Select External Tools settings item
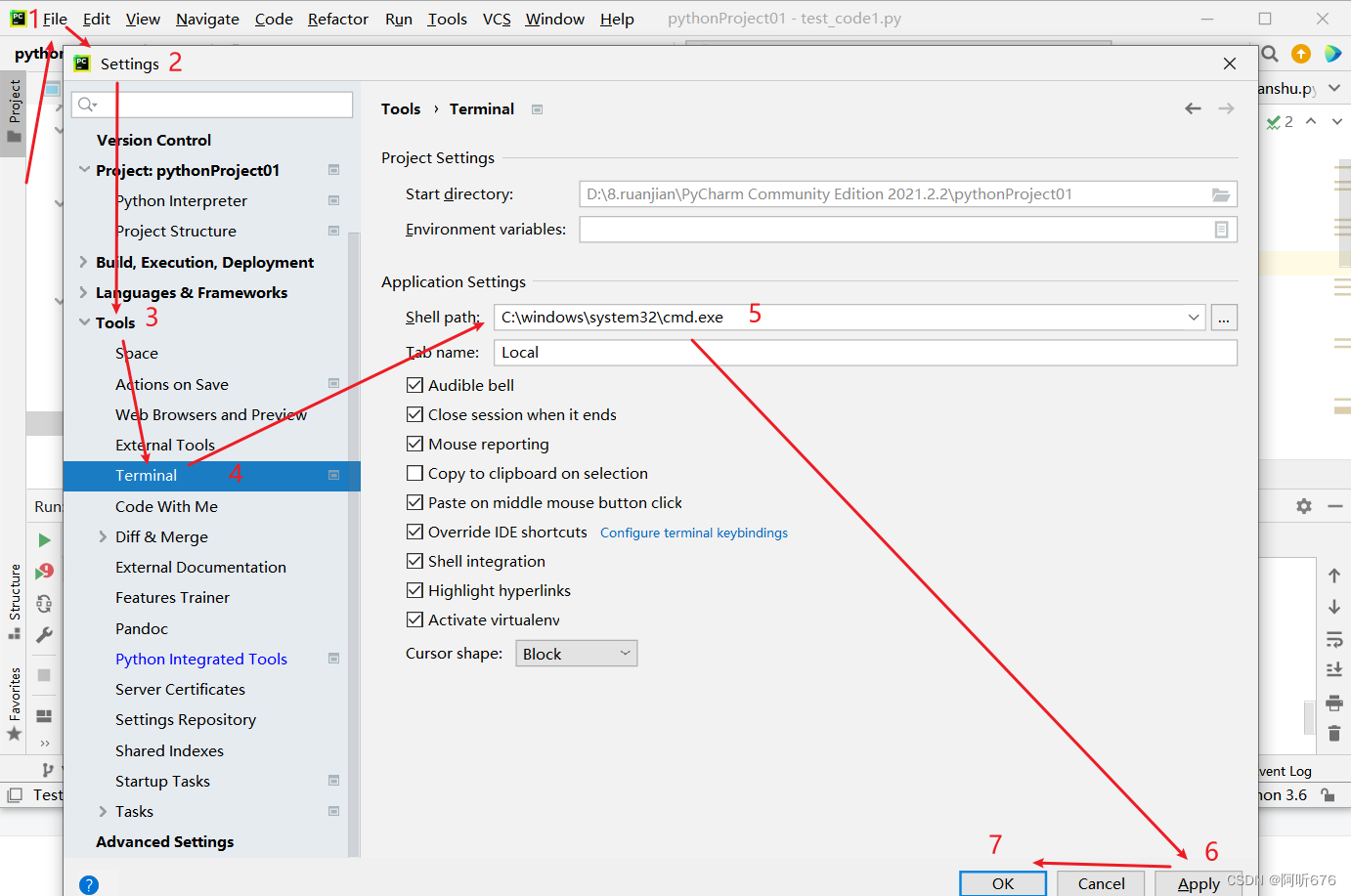1351x896 pixels. 165,445
